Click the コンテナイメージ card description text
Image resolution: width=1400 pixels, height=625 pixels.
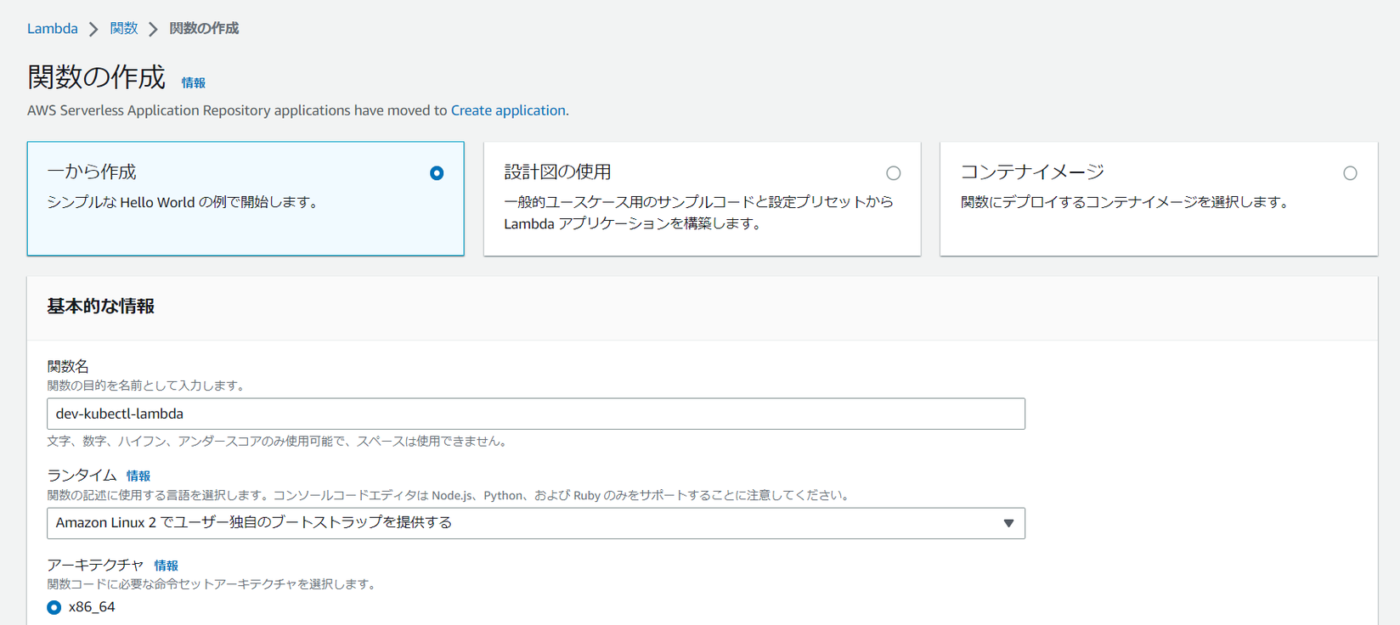(1123, 202)
